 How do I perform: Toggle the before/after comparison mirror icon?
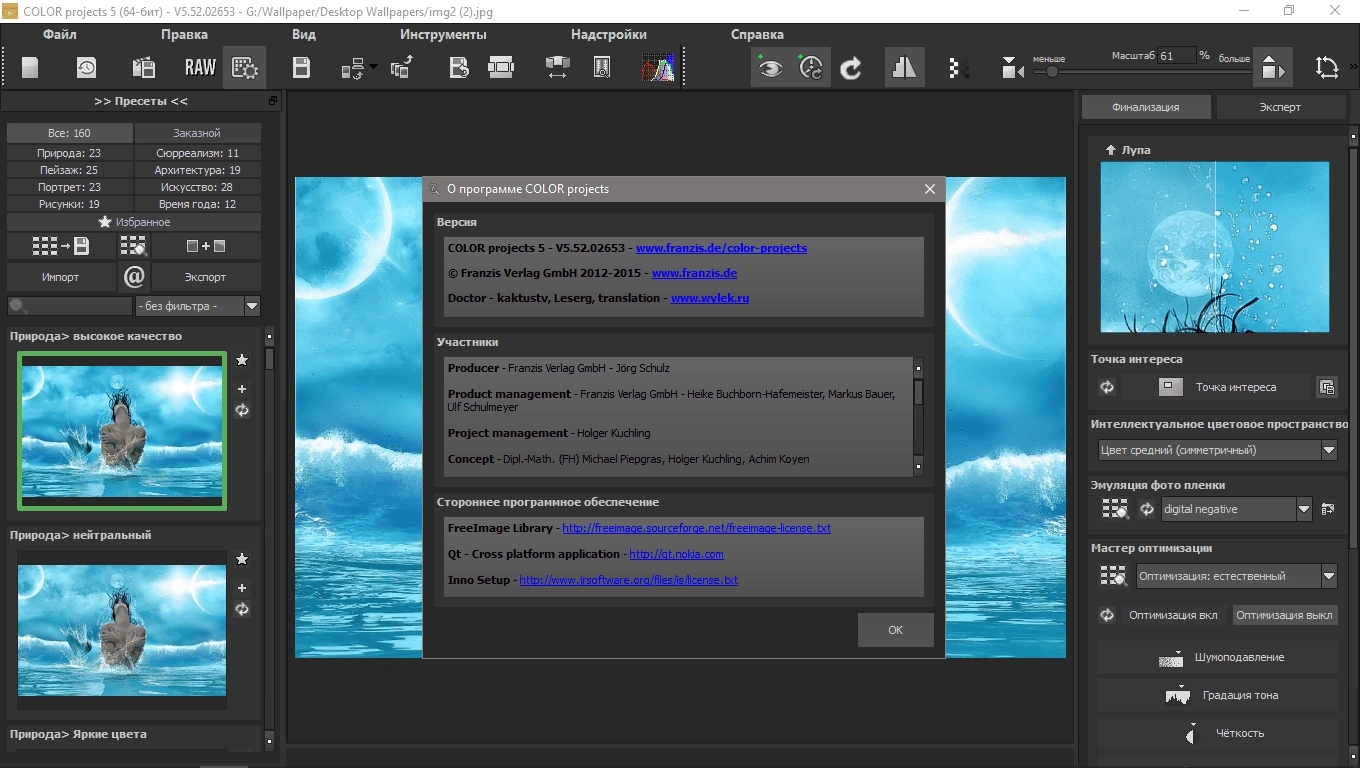pos(904,67)
